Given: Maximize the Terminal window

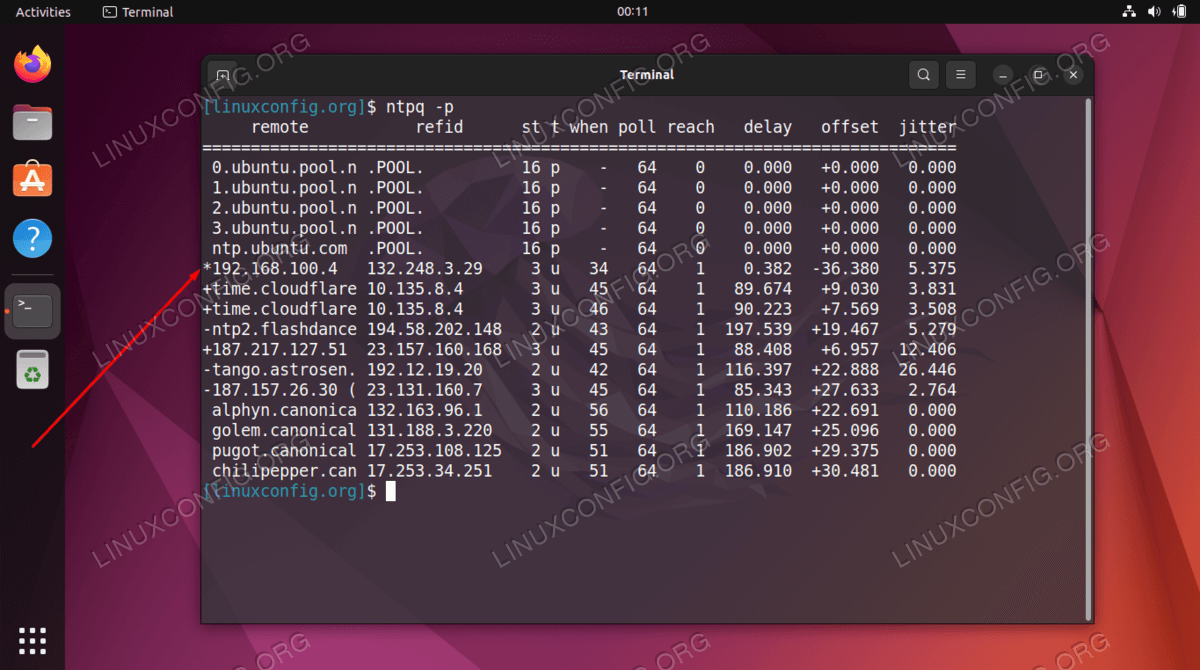Looking at the screenshot, I should pyautogui.click(x=1038, y=75).
